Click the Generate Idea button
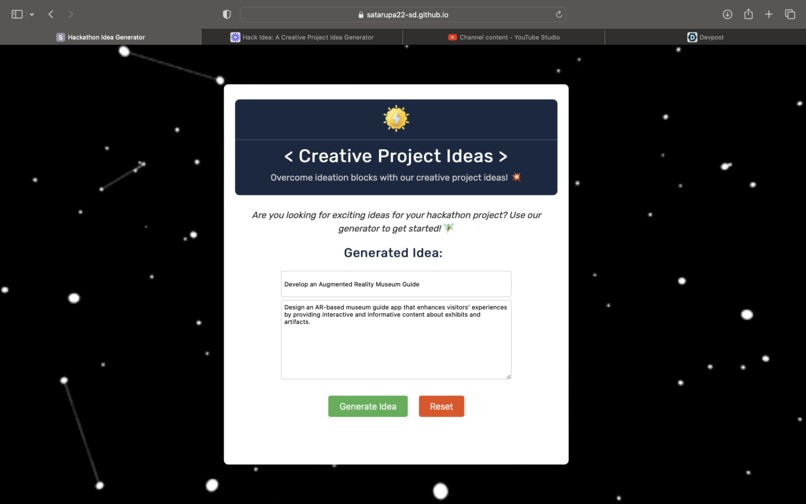Viewport: 806px width, 504px height. (368, 406)
